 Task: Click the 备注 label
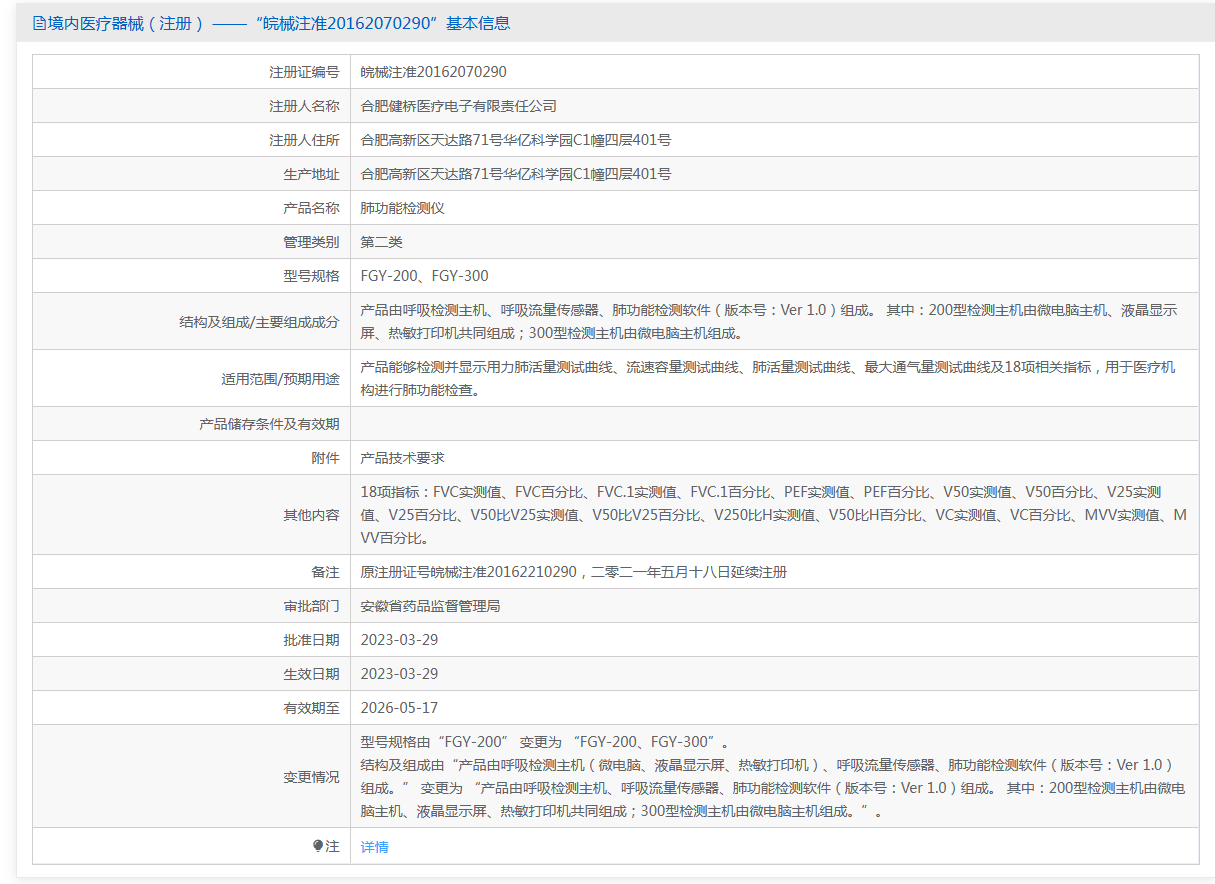[x=325, y=572]
